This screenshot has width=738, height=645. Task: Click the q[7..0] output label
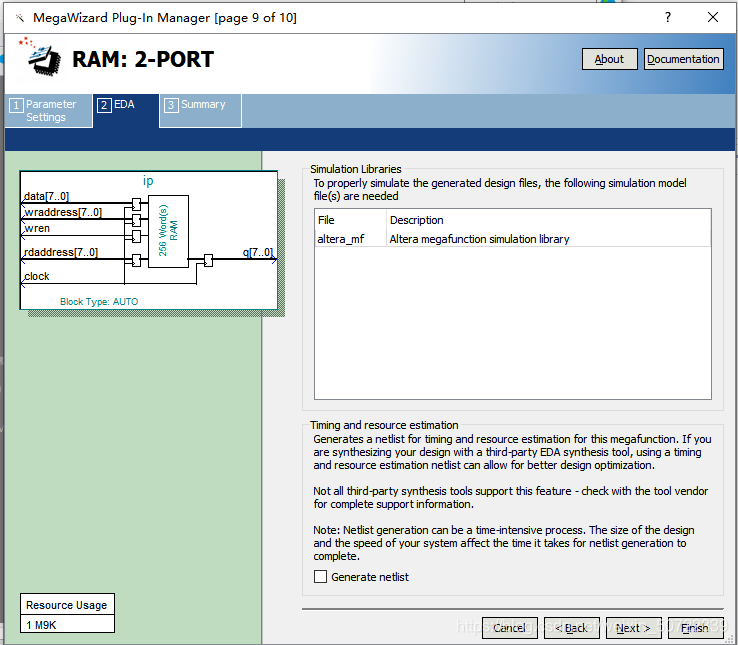point(257,252)
